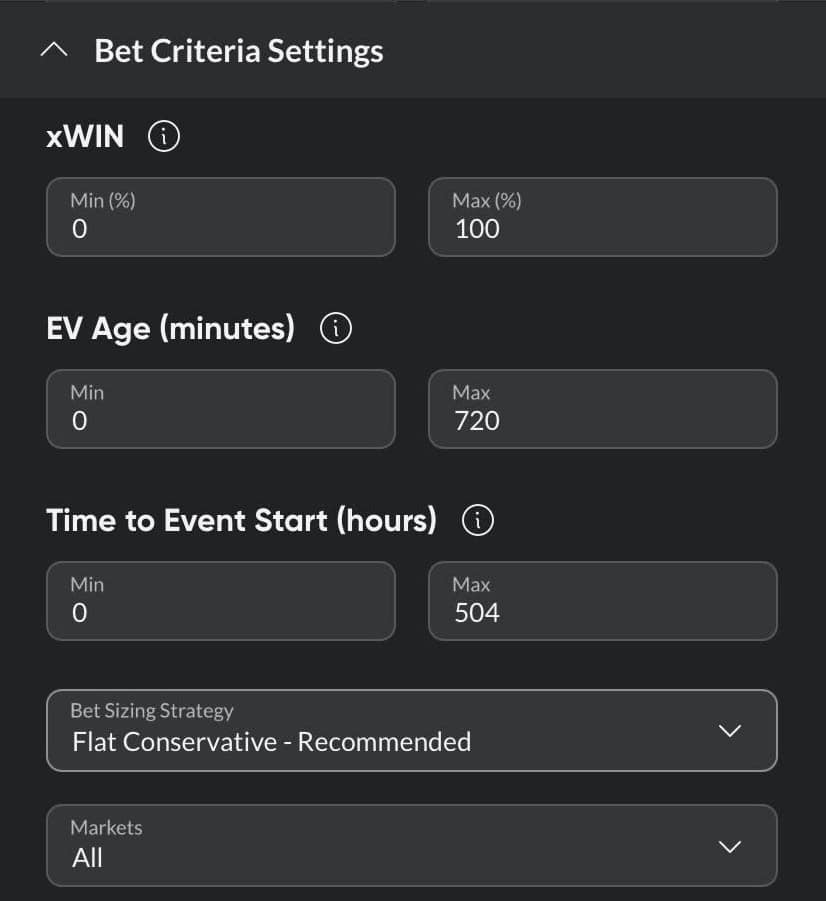Select the EV Age Max field showing 720

(603, 409)
